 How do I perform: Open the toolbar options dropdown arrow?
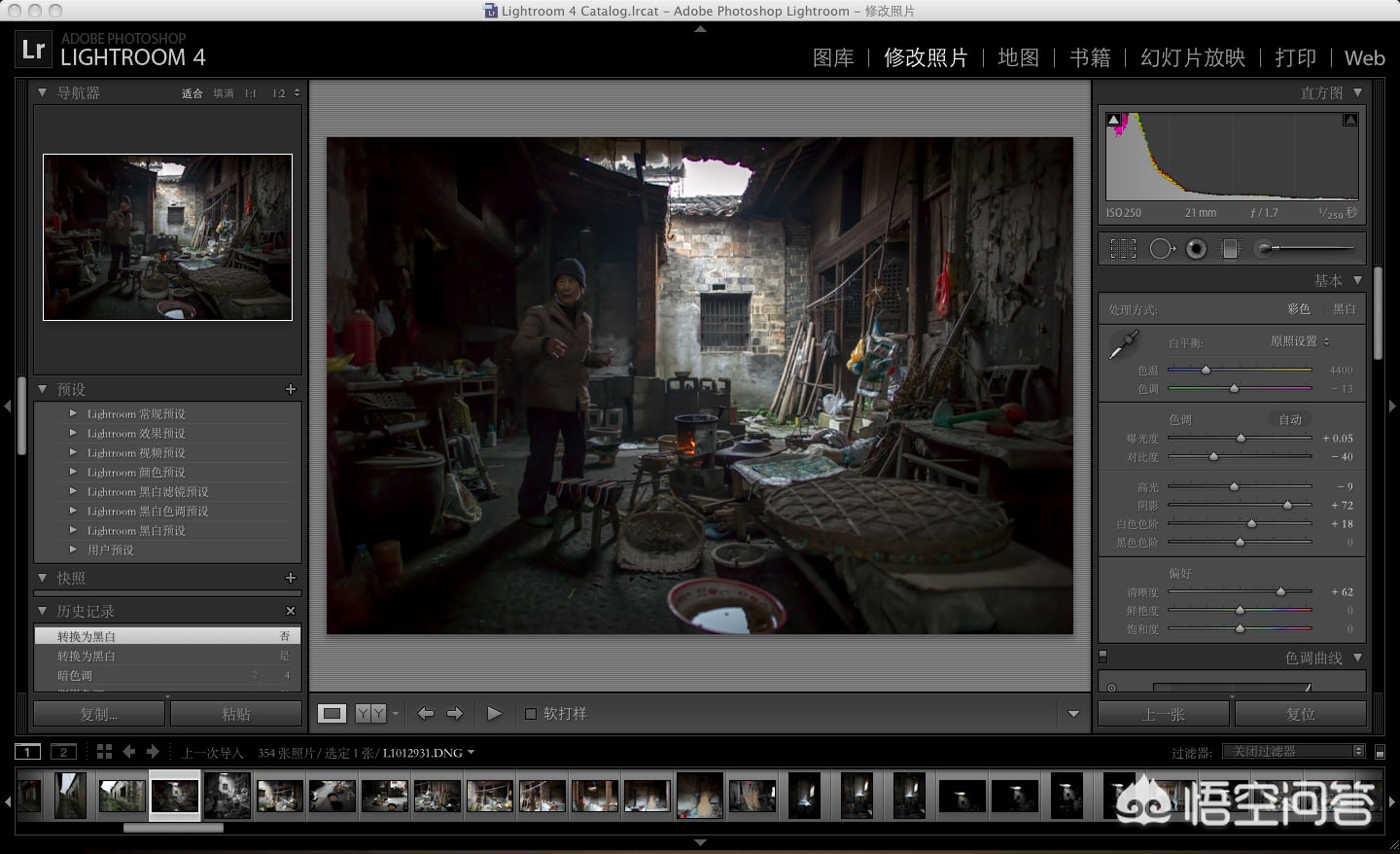click(1073, 714)
